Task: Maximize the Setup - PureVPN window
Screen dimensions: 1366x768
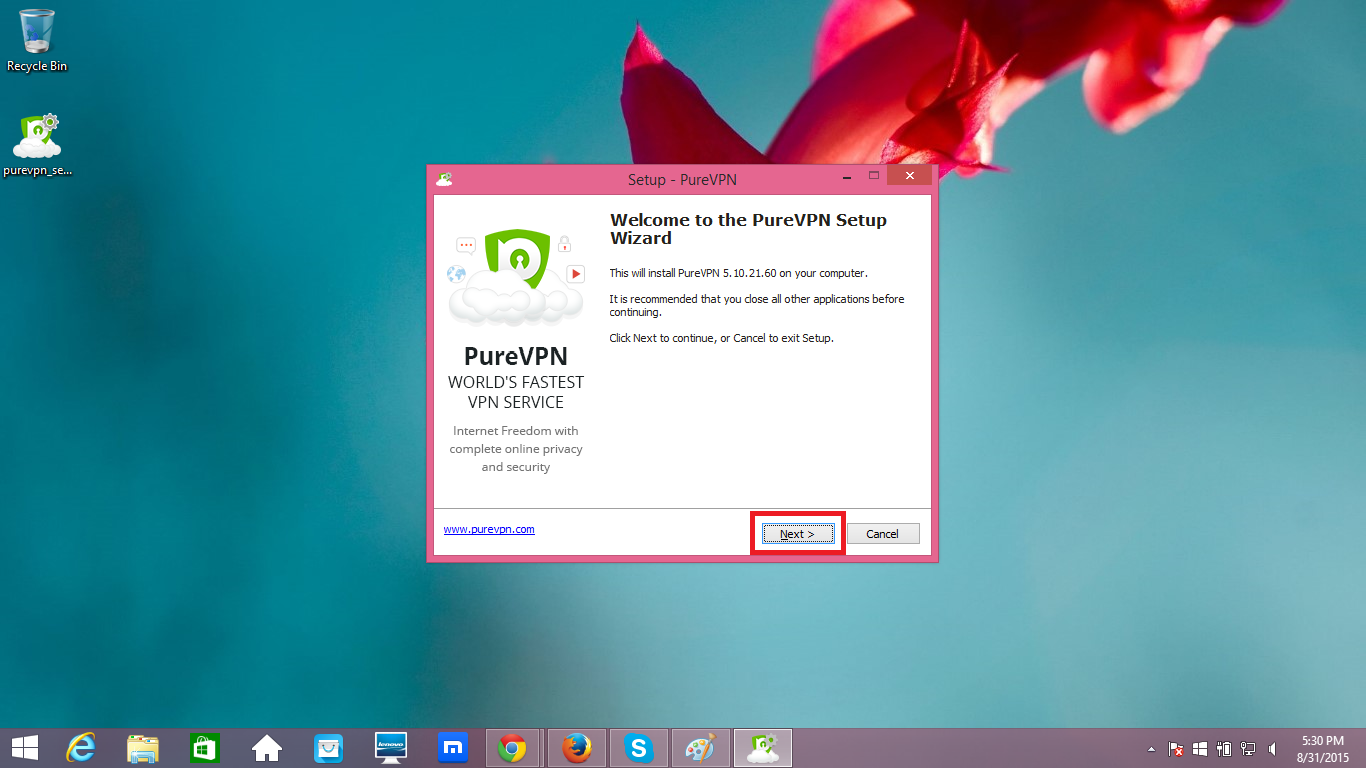Action: [873, 176]
